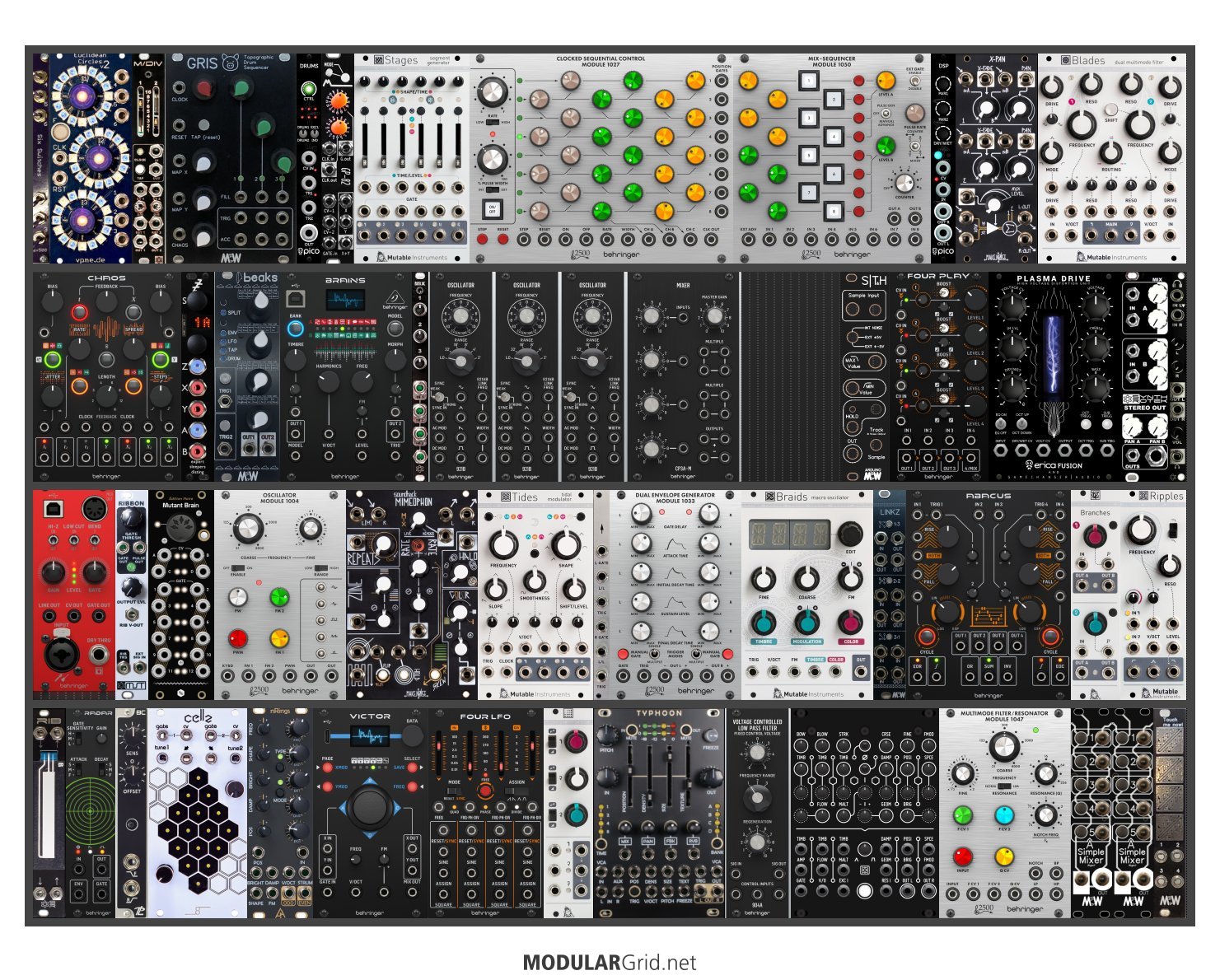Select green FCV 1 knob on Module 1047
The height and width of the screenshot is (980, 1220).
coord(962,815)
